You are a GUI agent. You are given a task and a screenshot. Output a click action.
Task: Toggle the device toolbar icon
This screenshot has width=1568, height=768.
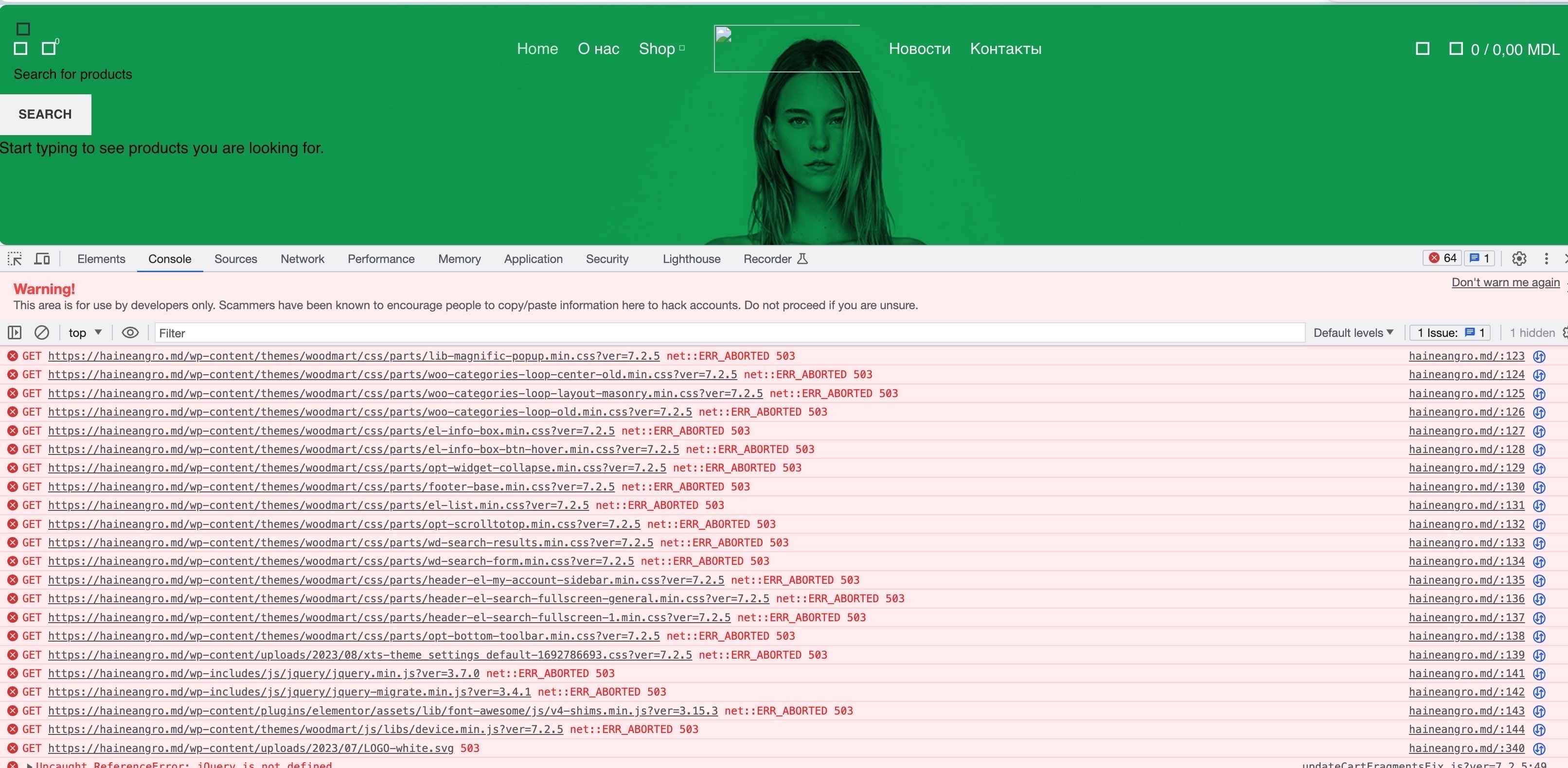[x=42, y=259]
